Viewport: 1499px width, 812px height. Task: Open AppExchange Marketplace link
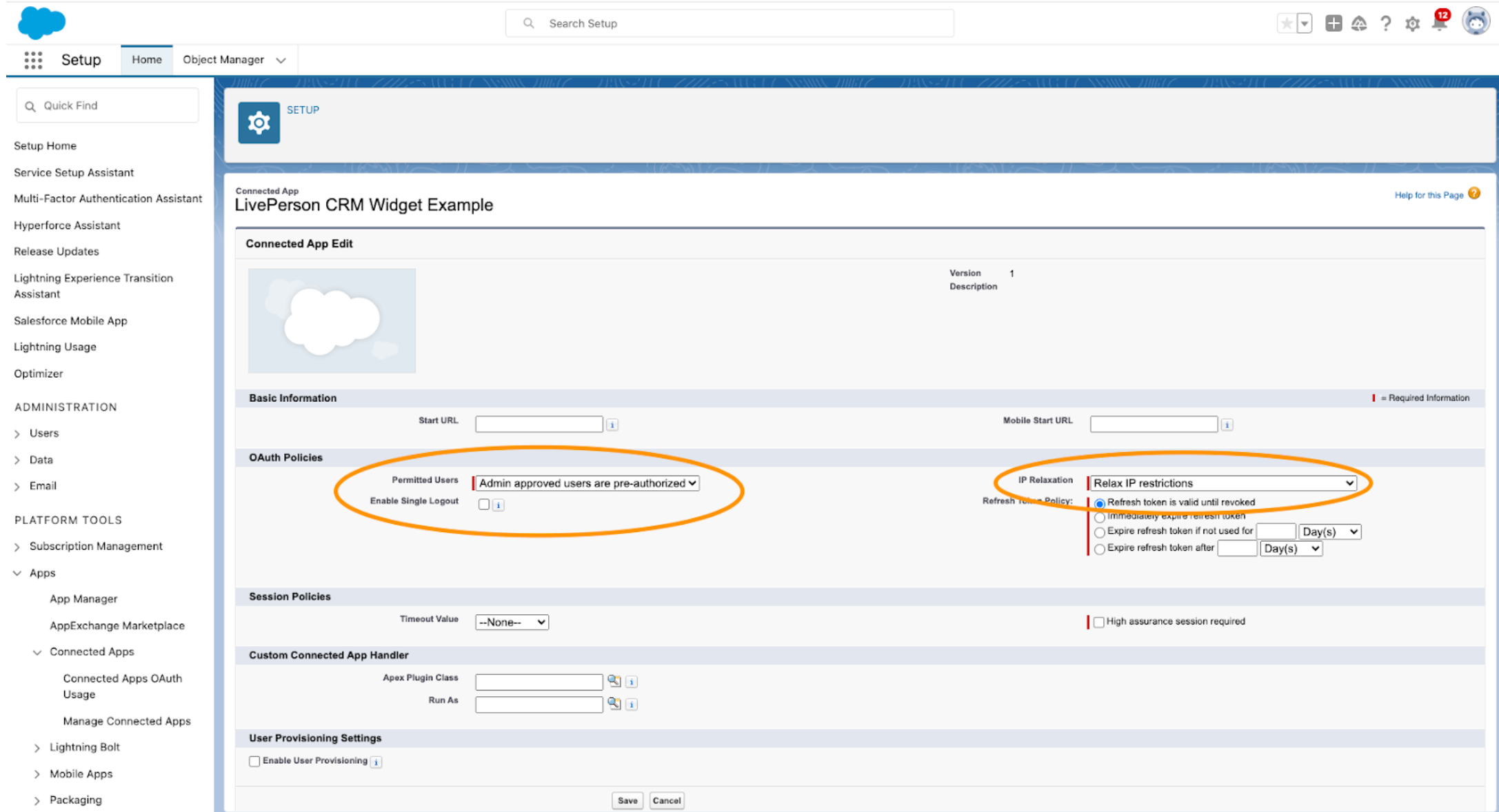pyautogui.click(x=117, y=626)
